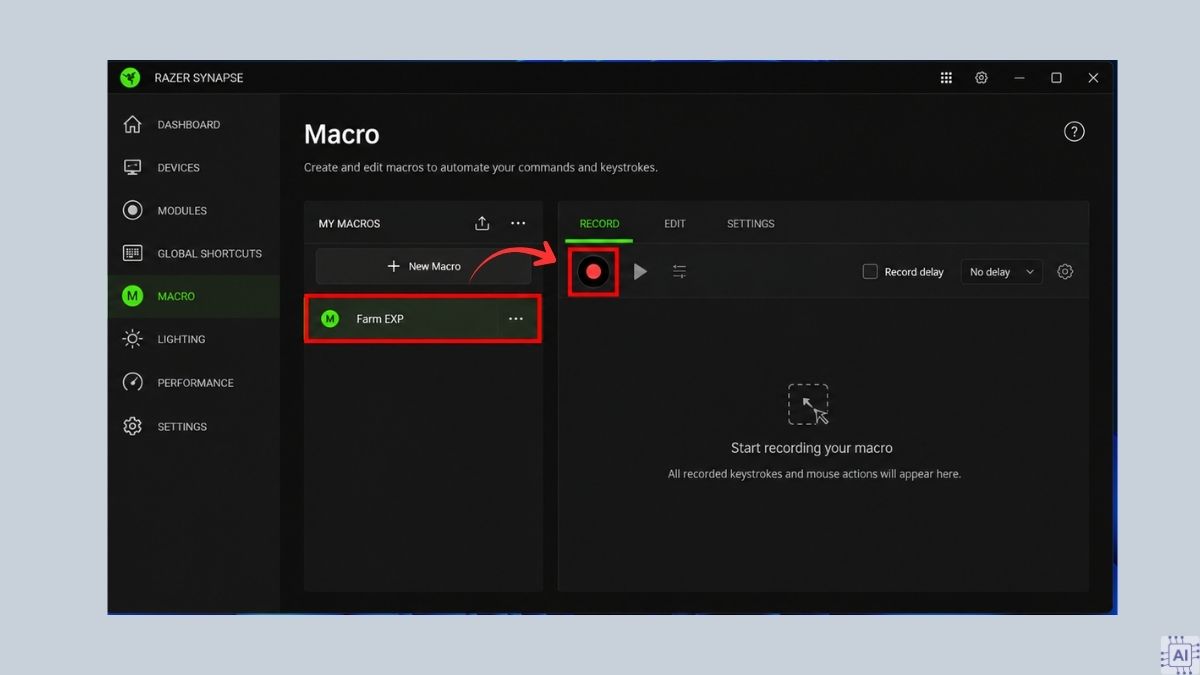
Task: Click the Razer Synapse logo icon
Action: click(x=130, y=78)
